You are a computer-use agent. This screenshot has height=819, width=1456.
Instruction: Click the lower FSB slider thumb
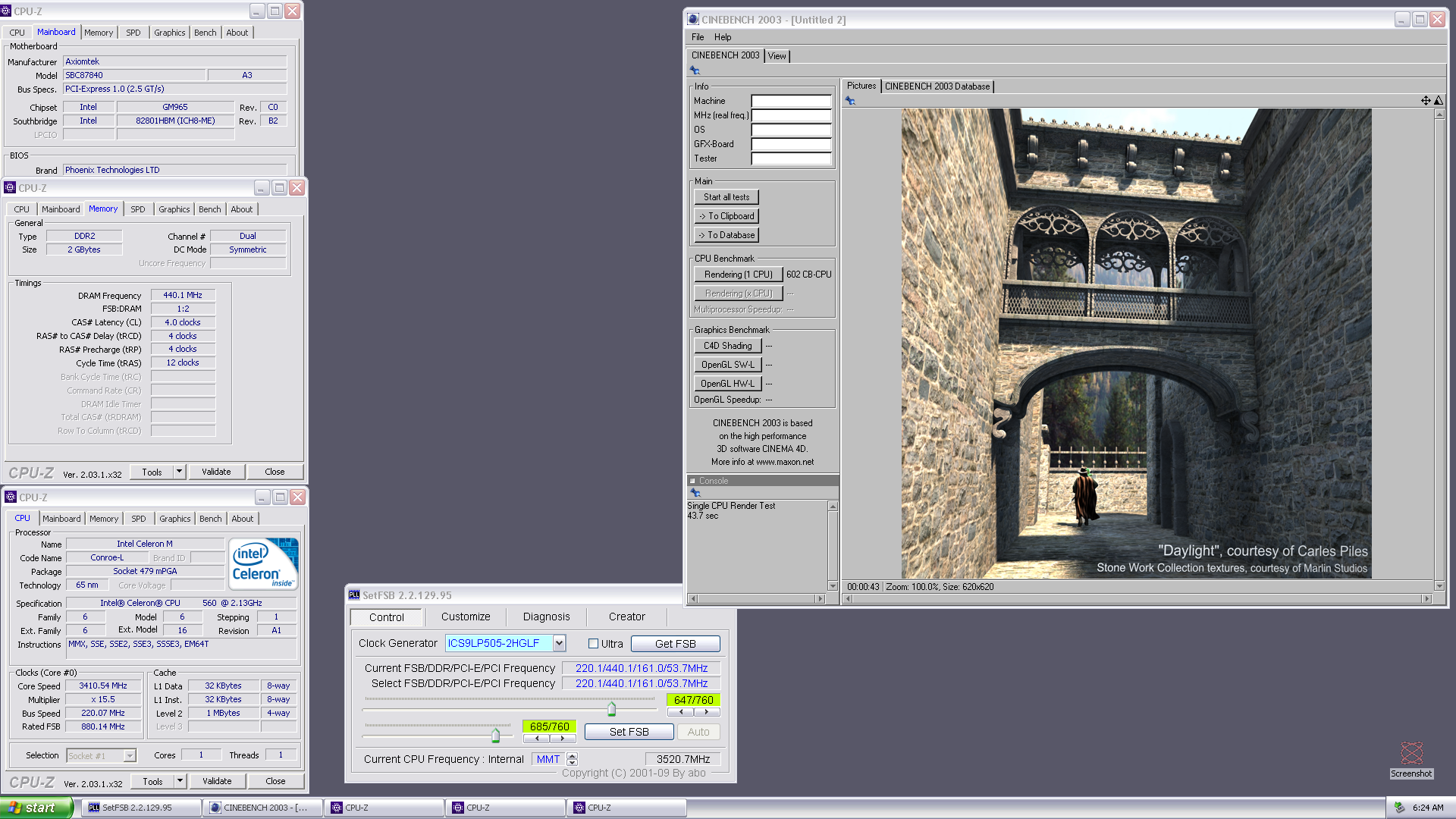click(x=495, y=735)
